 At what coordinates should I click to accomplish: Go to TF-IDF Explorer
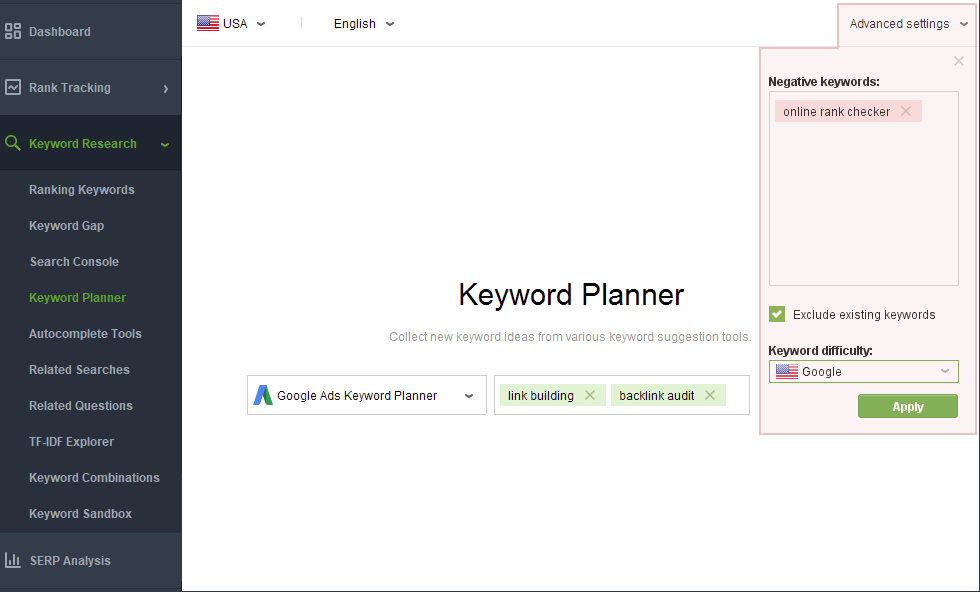click(71, 441)
